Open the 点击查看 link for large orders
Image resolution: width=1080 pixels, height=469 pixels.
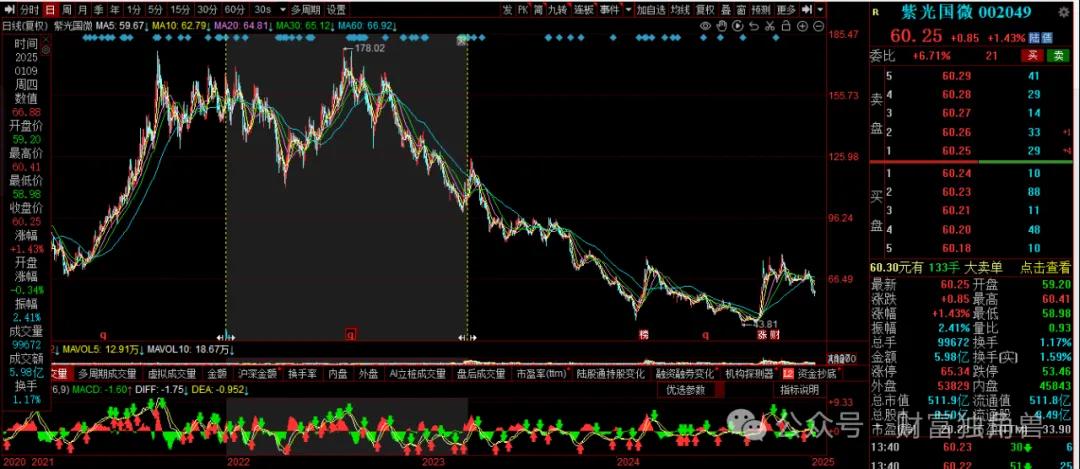[1045, 268]
